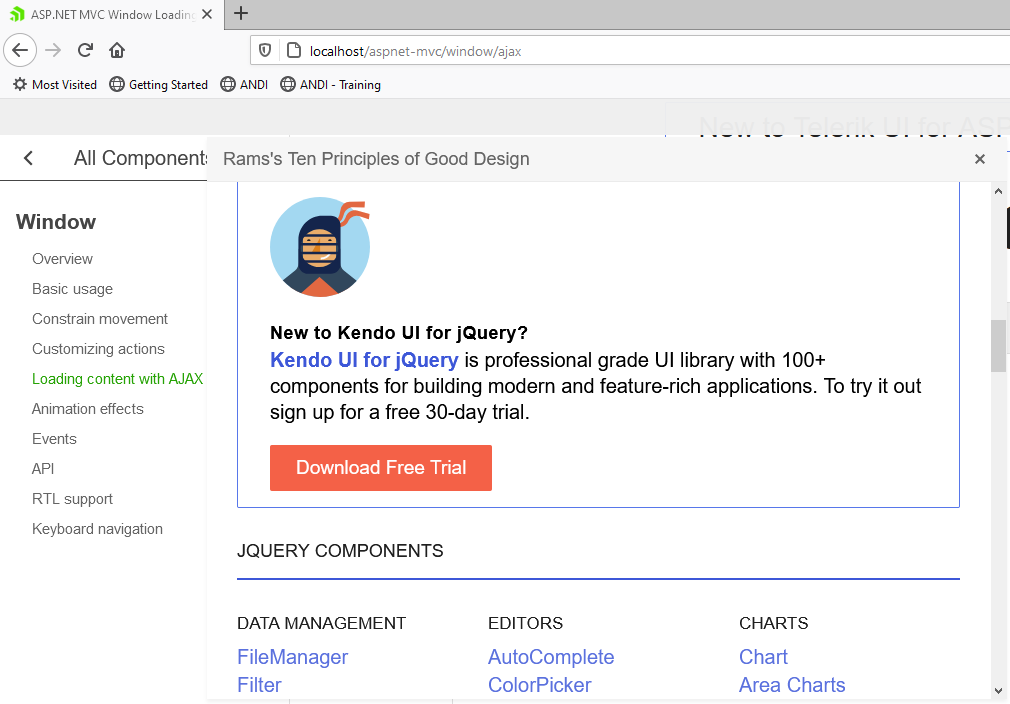Open a new browser tab
This screenshot has width=1010, height=704.
241,13
